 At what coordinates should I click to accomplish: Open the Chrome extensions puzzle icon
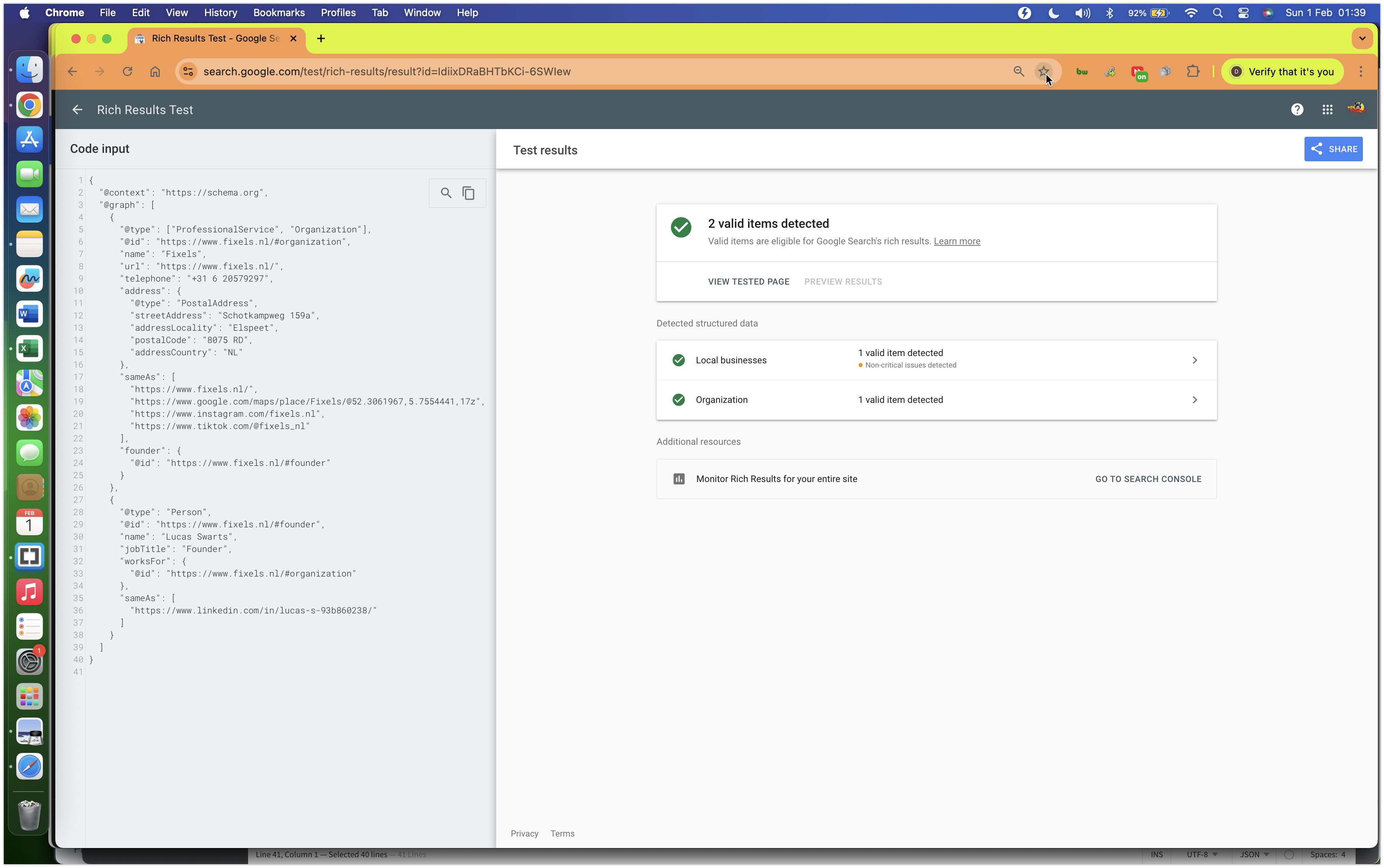coord(1193,71)
